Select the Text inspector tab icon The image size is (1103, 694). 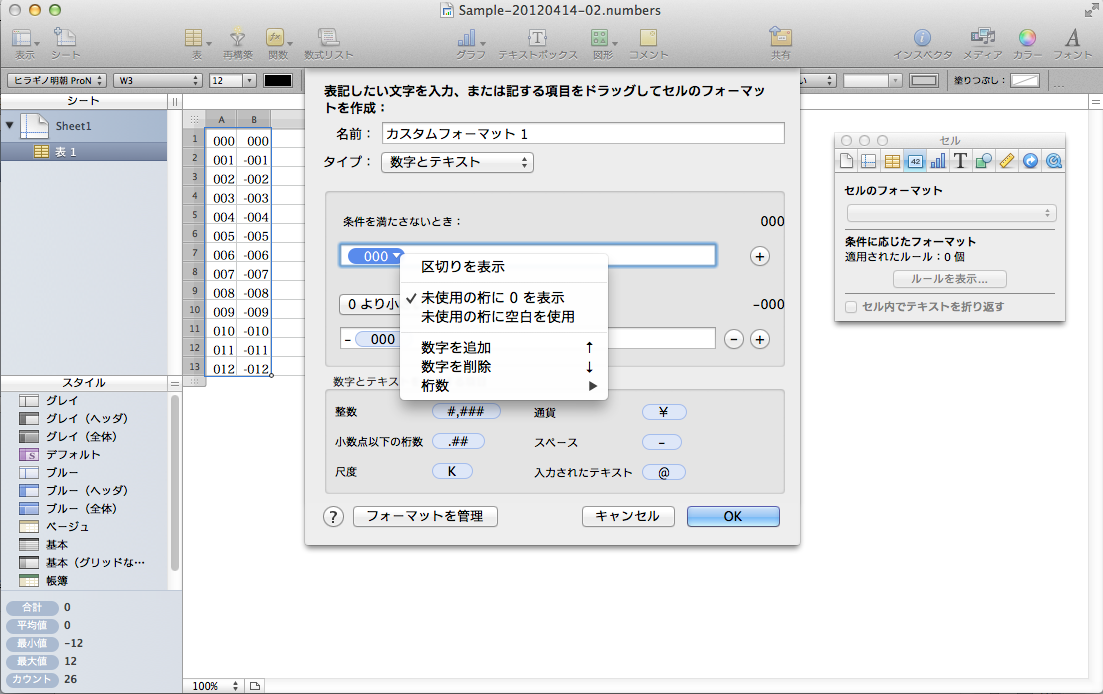tap(960, 160)
